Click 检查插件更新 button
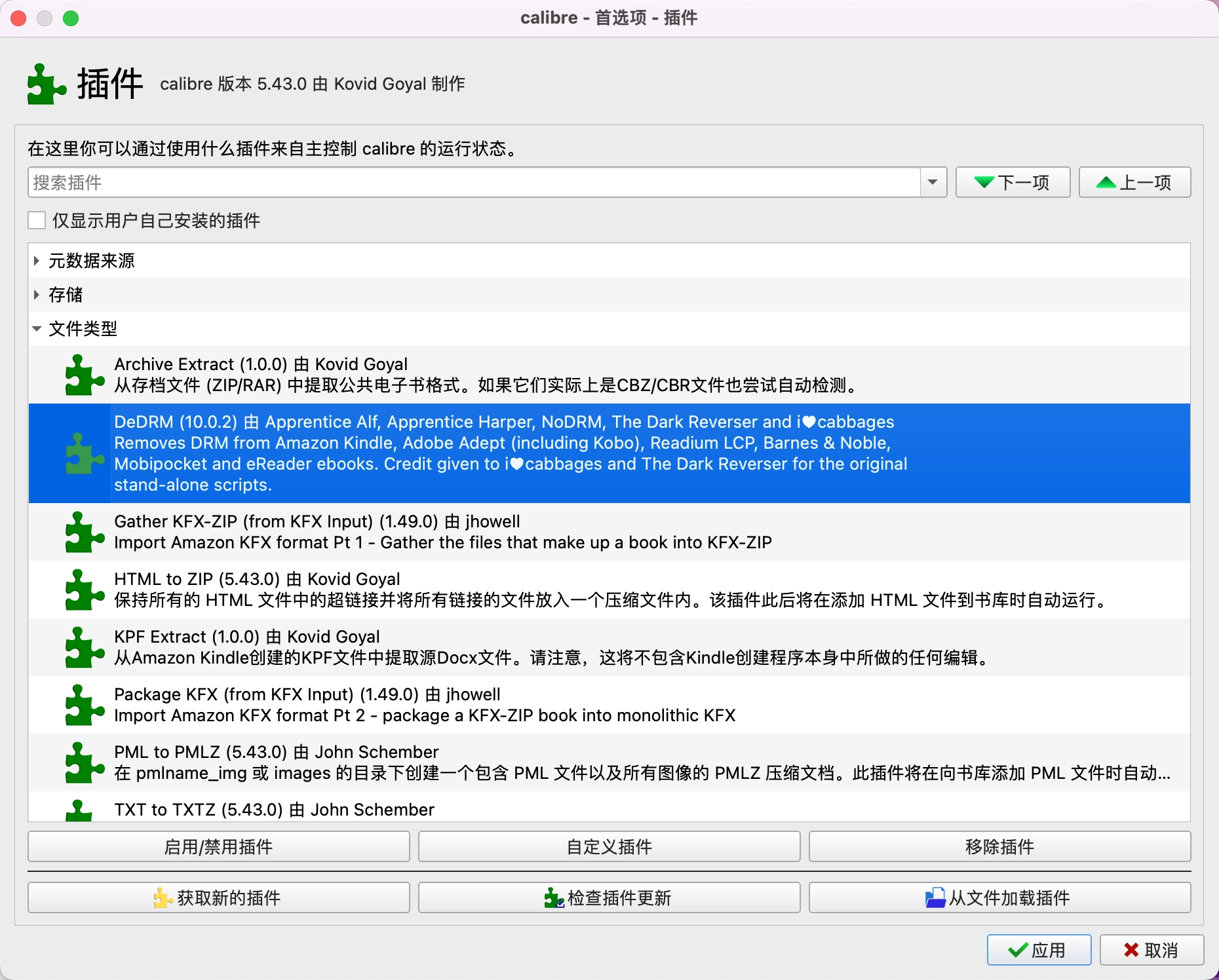The image size is (1219, 980). (x=609, y=897)
